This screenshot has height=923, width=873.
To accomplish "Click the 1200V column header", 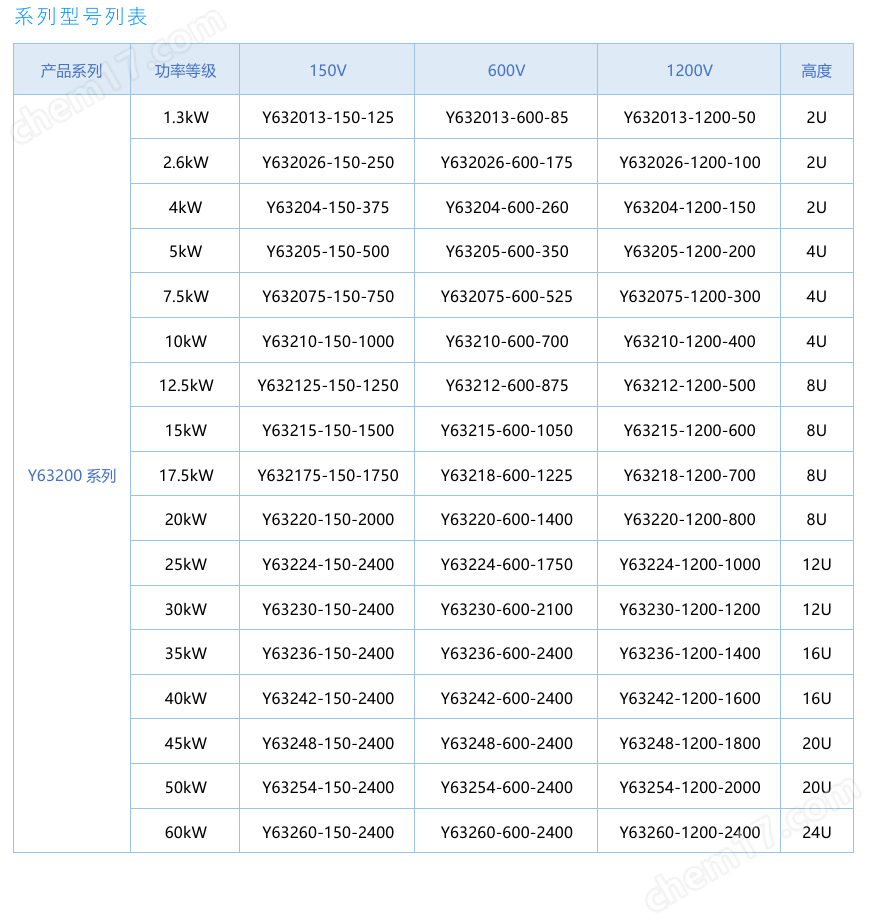I will coord(689,71).
